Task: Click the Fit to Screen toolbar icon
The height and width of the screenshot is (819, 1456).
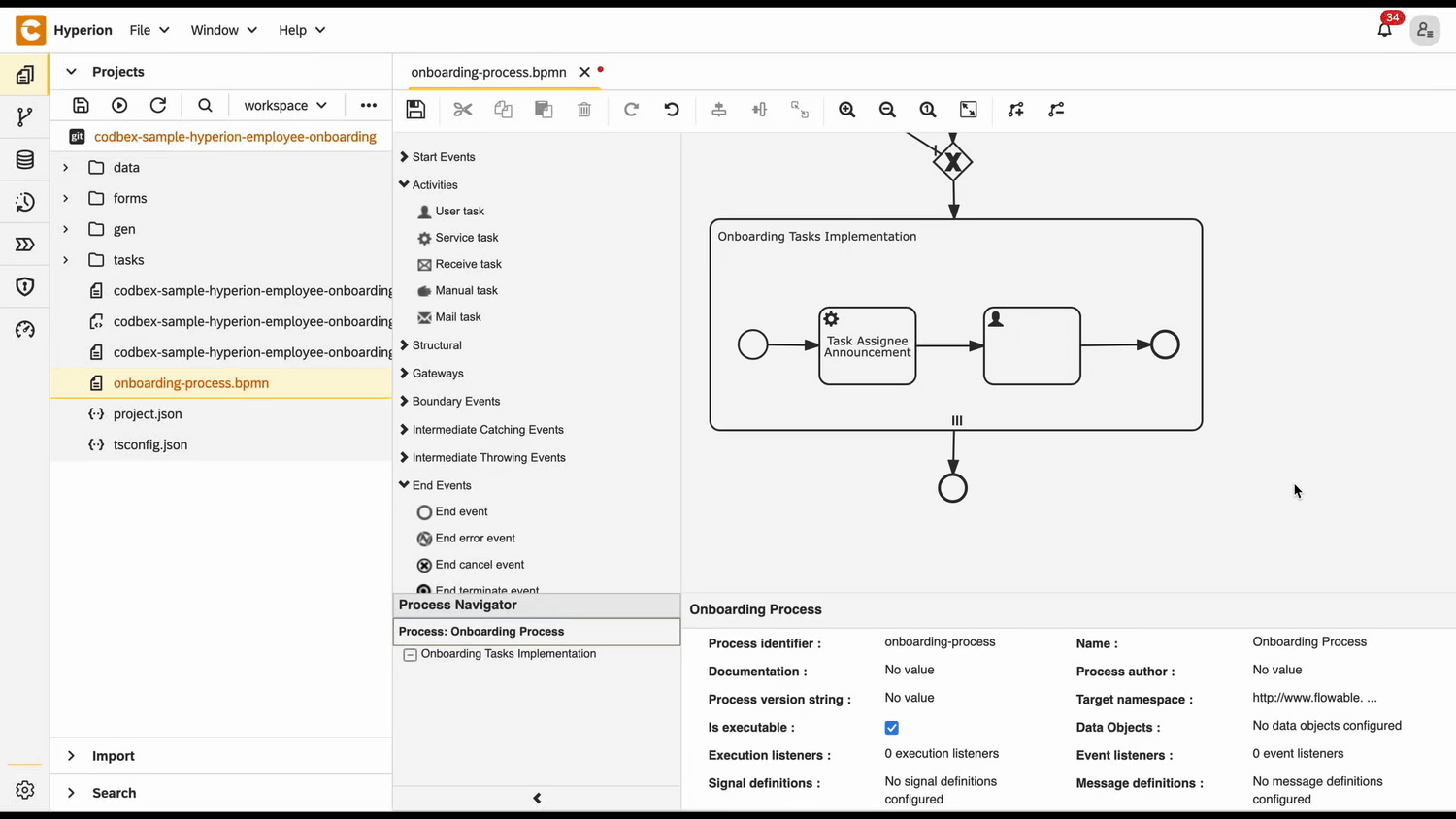Action: point(968,109)
